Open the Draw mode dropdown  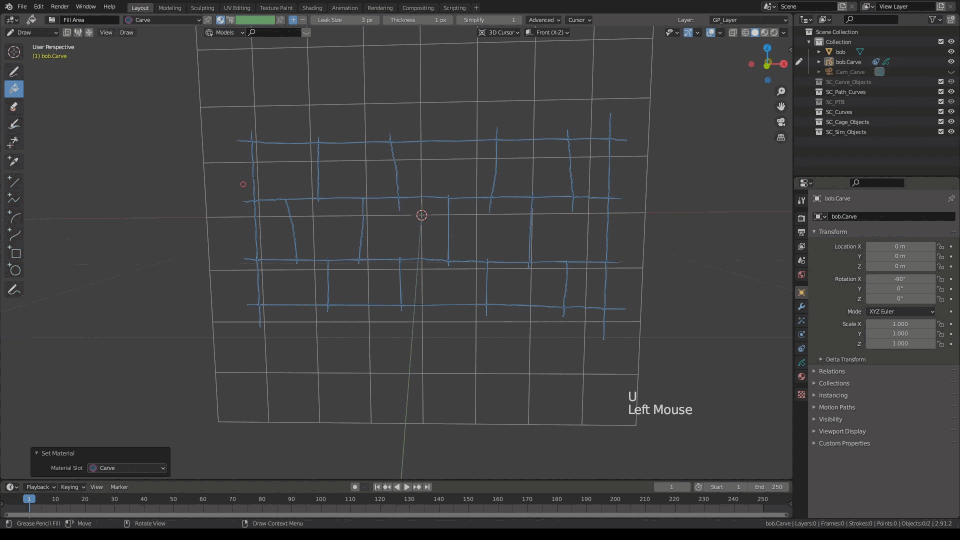pos(33,32)
